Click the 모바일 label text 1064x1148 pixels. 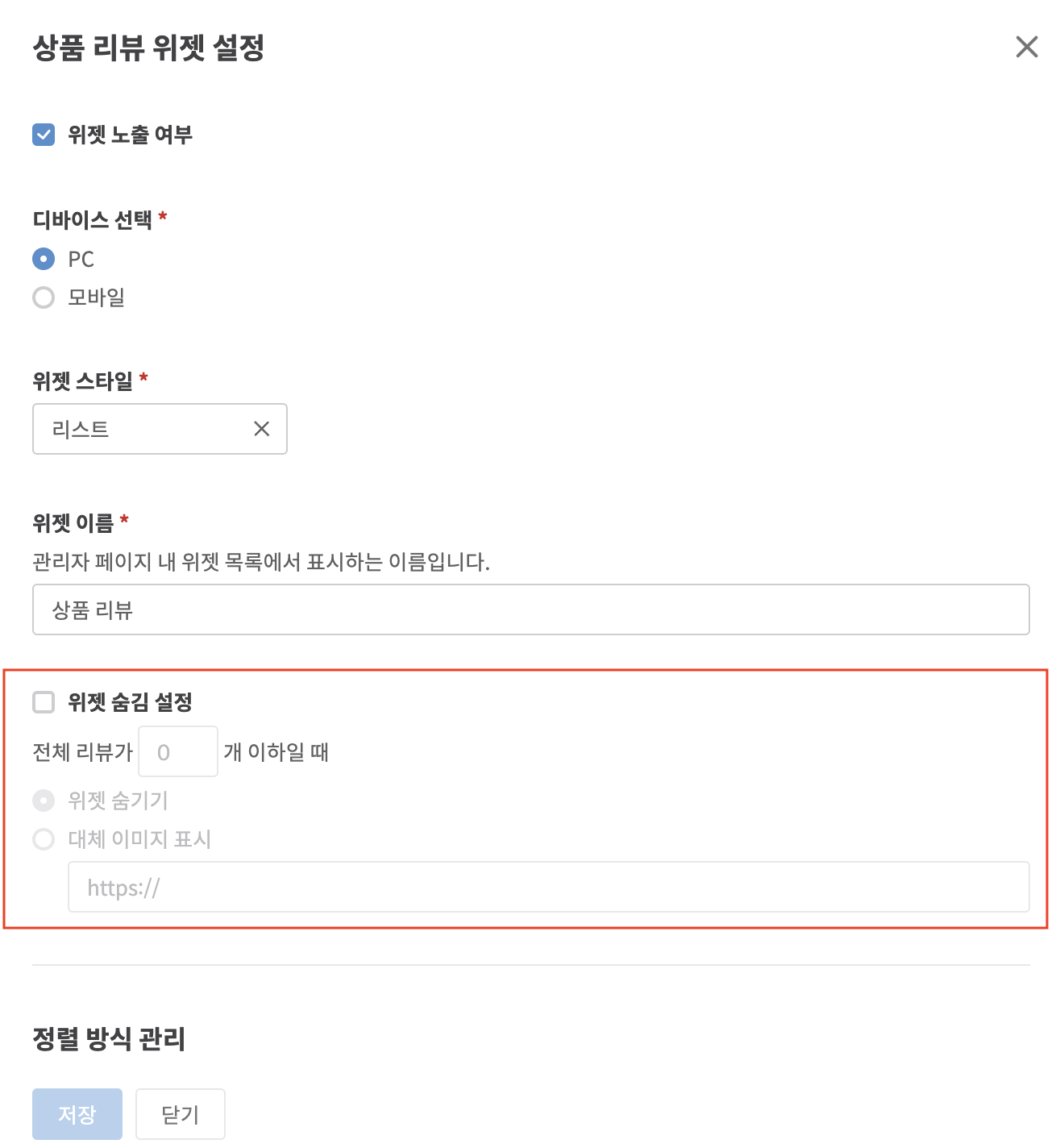[x=96, y=297]
